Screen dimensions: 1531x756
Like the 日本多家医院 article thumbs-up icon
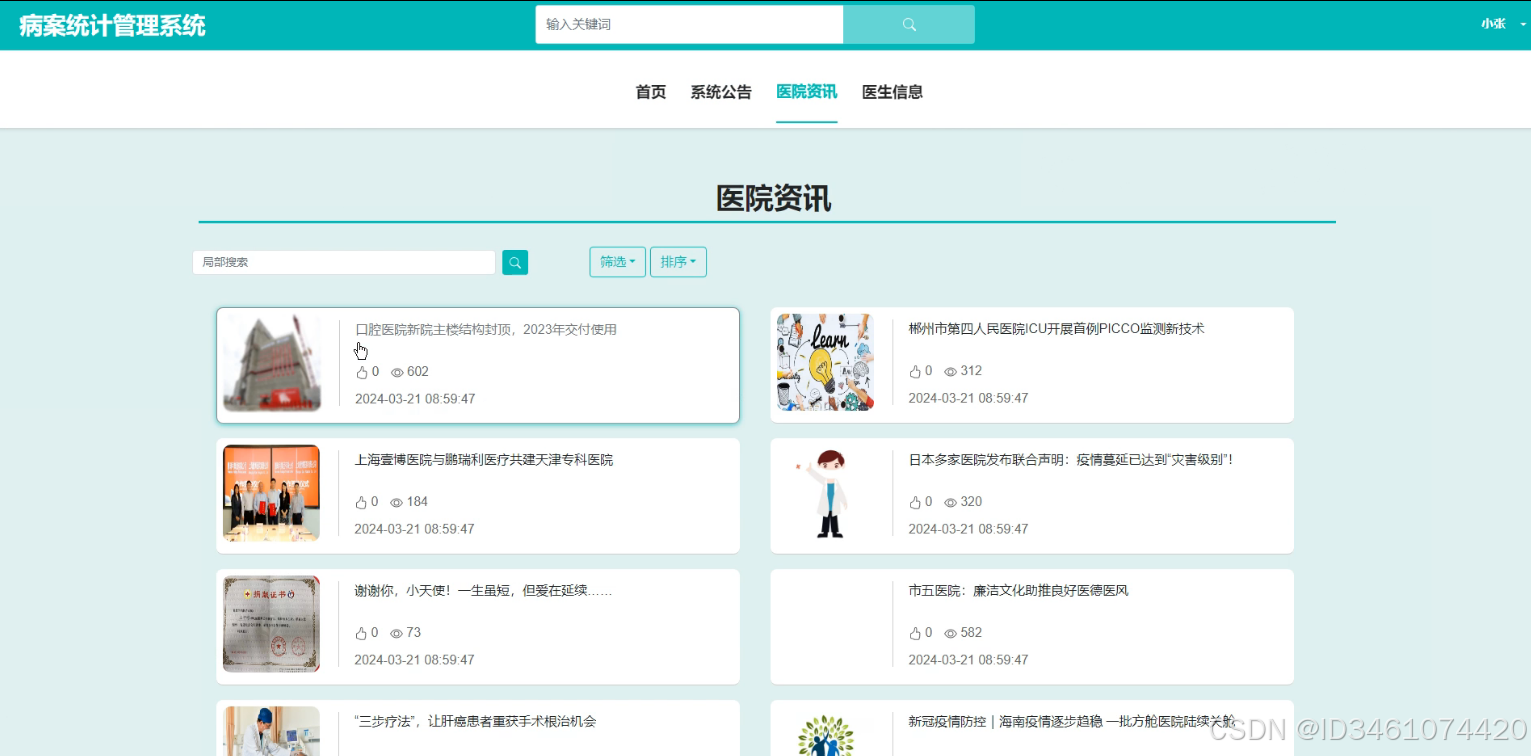(915, 502)
